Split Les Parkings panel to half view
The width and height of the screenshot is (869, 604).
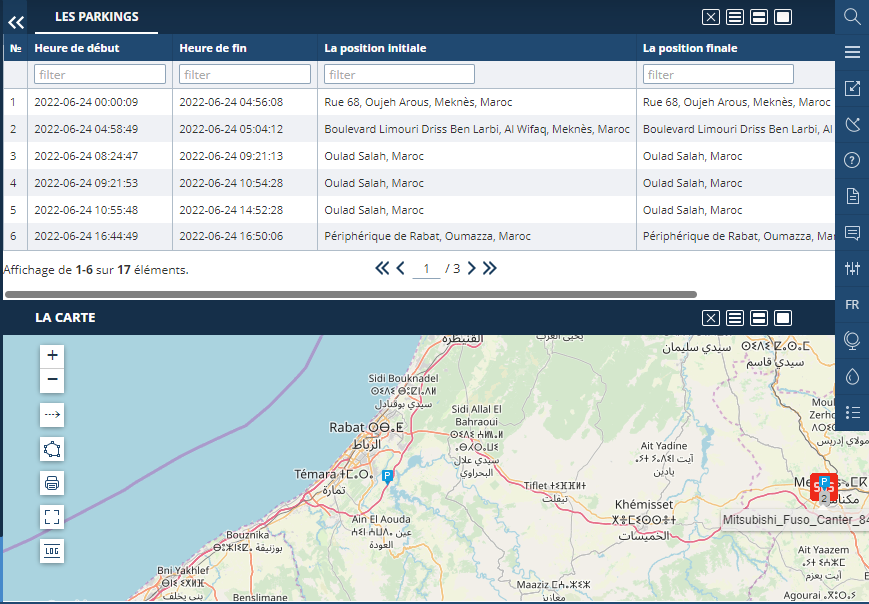coord(759,17)
